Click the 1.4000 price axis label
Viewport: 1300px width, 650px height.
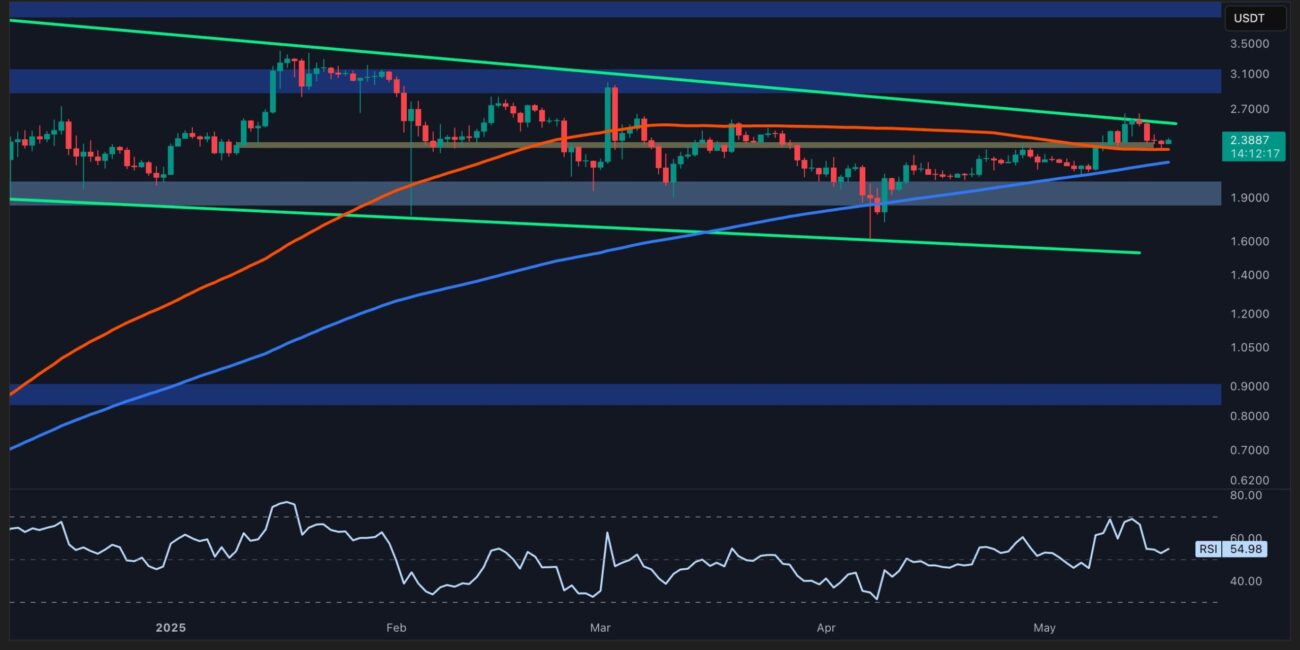pyautogui.click(x=1251, y=275)
